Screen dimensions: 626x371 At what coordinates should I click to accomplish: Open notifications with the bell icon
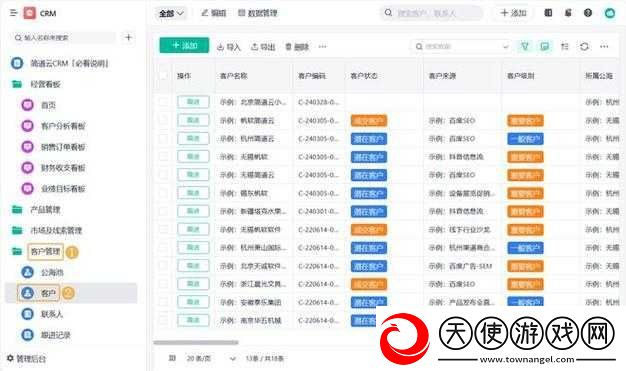[568, 13]
